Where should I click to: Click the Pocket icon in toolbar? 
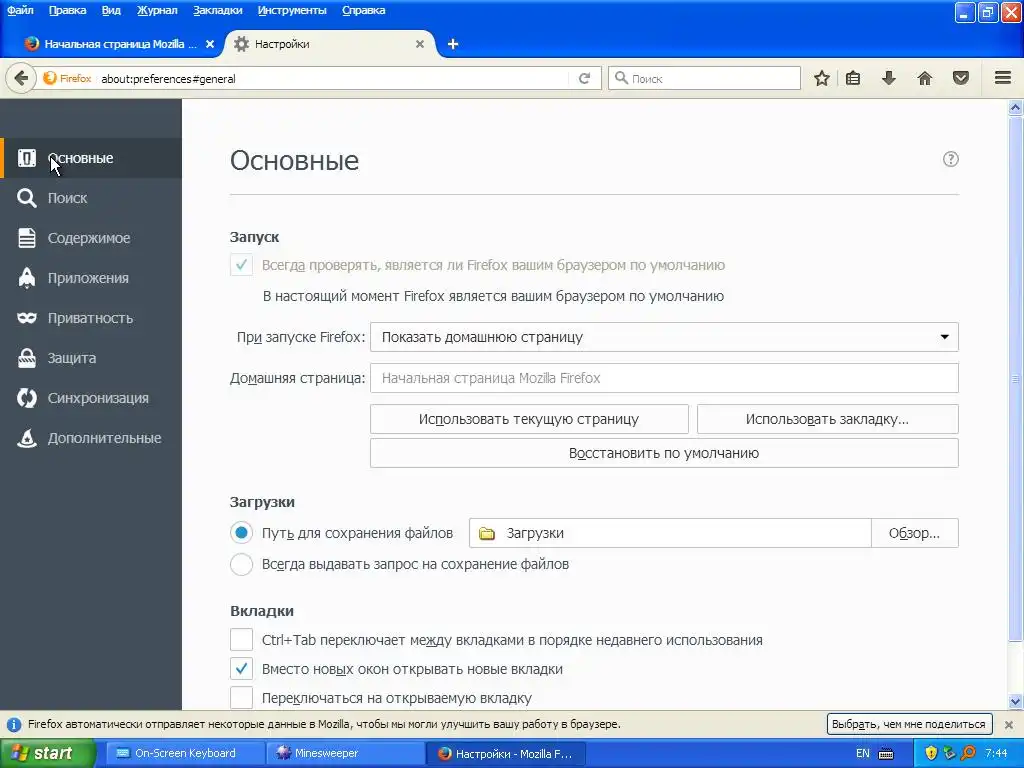click(961, 78)
